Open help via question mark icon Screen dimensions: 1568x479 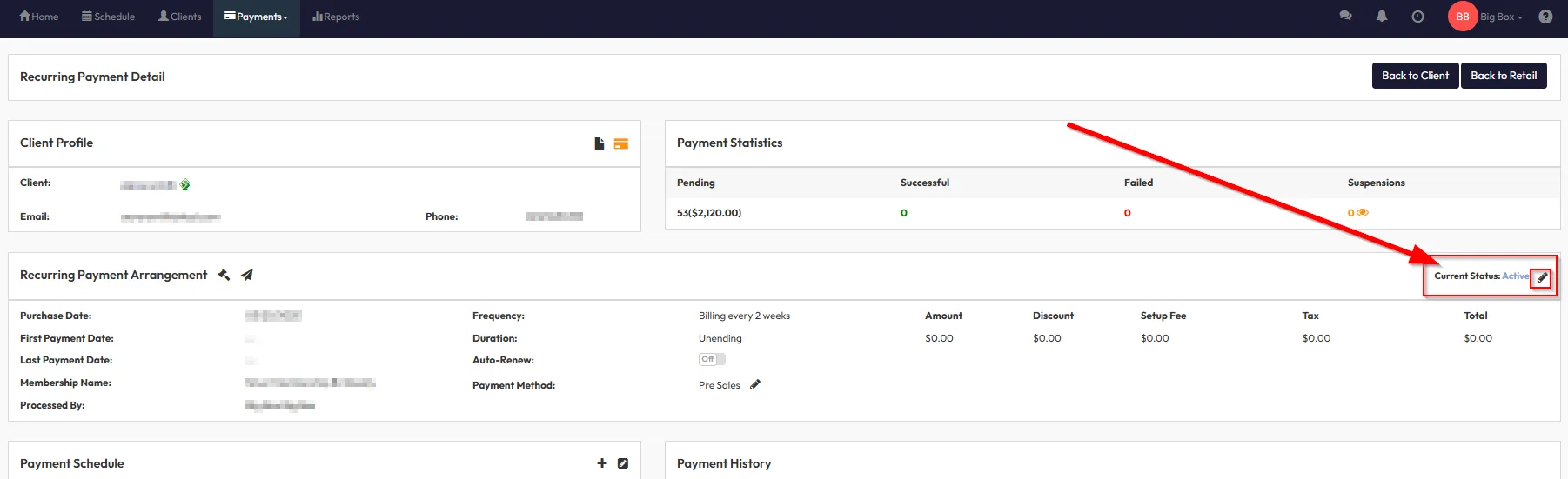[x=1545, y=17]
